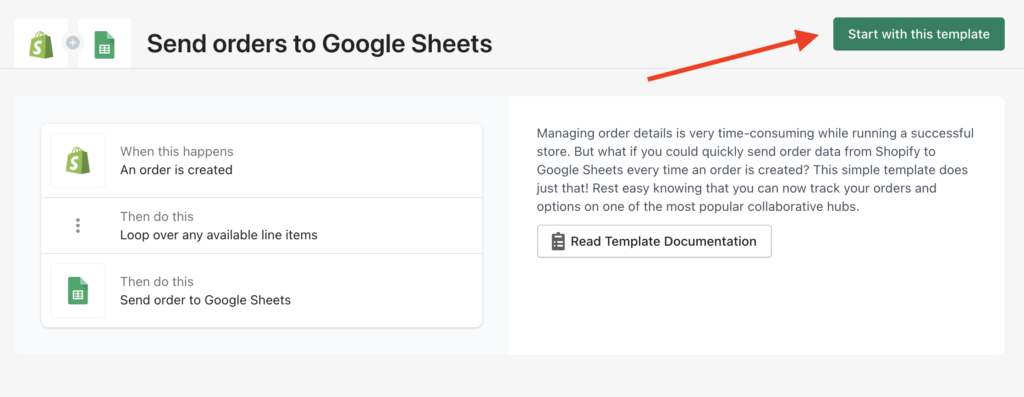Click the template description paragraph
1024x397 pixels.
[756, 170]
